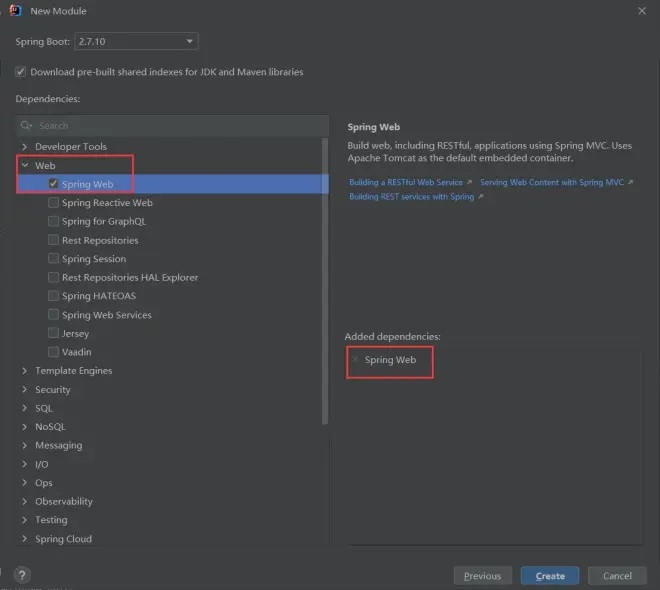Uncheck the Spring Web checkbox

point(54,184)
